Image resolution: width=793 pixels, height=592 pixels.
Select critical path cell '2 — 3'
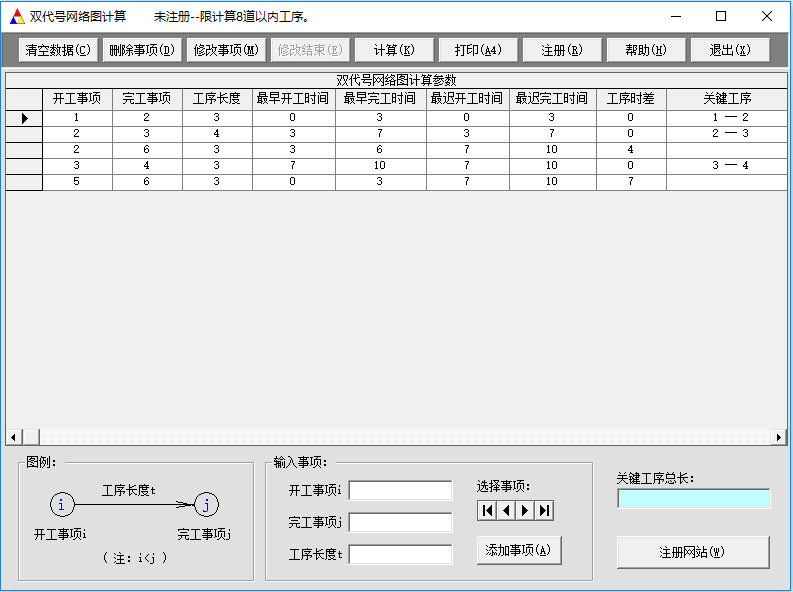click(727, 134)
